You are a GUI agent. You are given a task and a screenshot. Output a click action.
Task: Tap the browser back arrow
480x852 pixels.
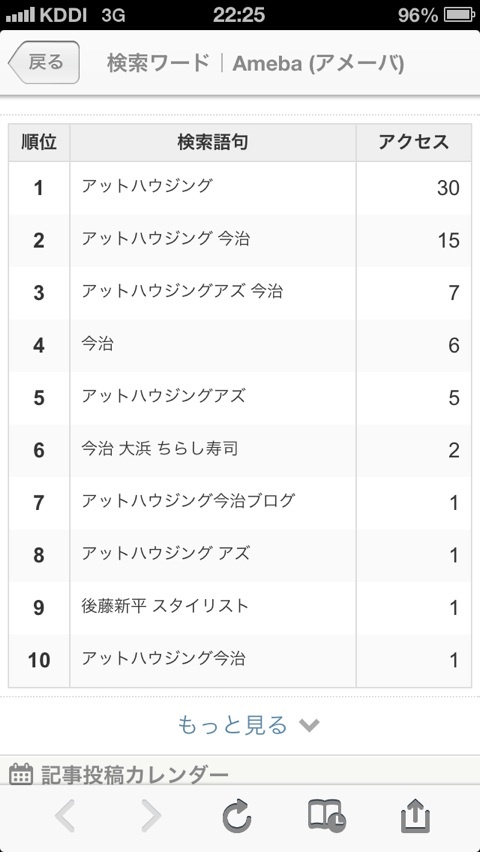pos(65,816)
